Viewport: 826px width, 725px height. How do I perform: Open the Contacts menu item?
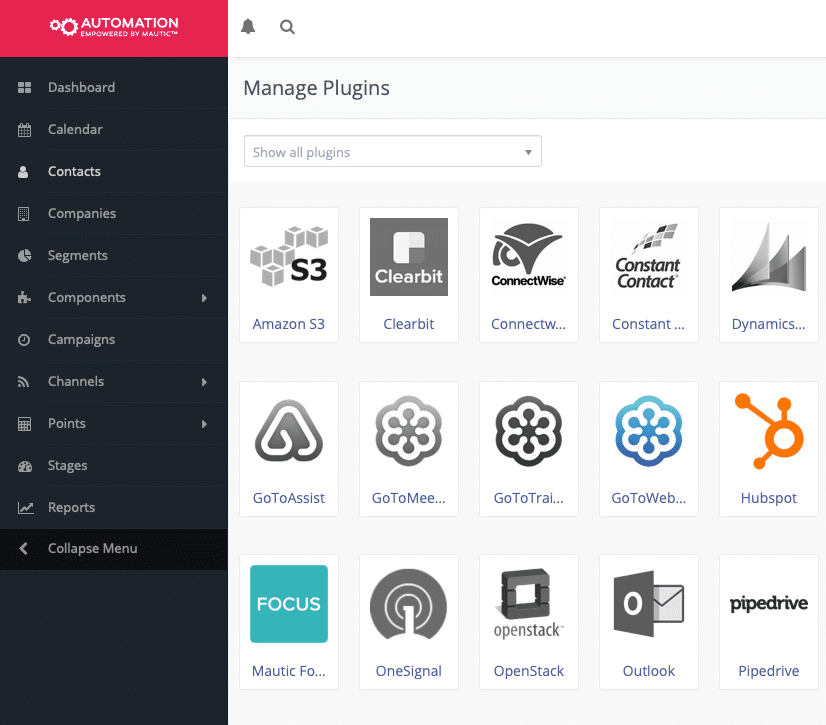click(x=74, y=171)
